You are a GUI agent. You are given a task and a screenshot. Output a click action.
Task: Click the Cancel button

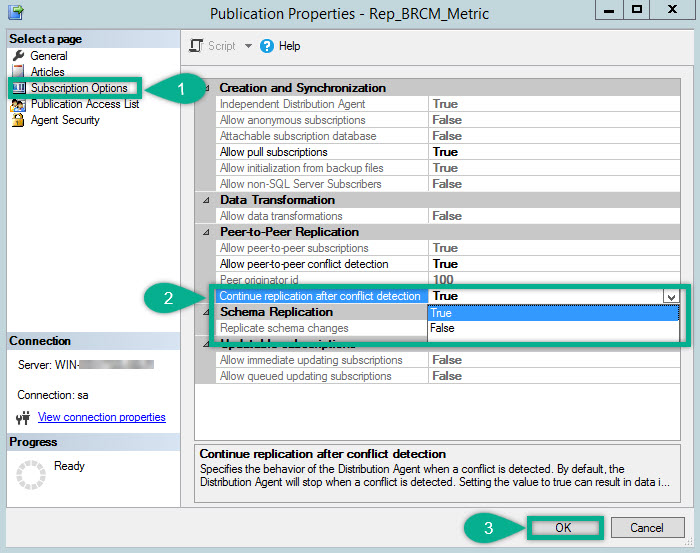coord(647,528)
